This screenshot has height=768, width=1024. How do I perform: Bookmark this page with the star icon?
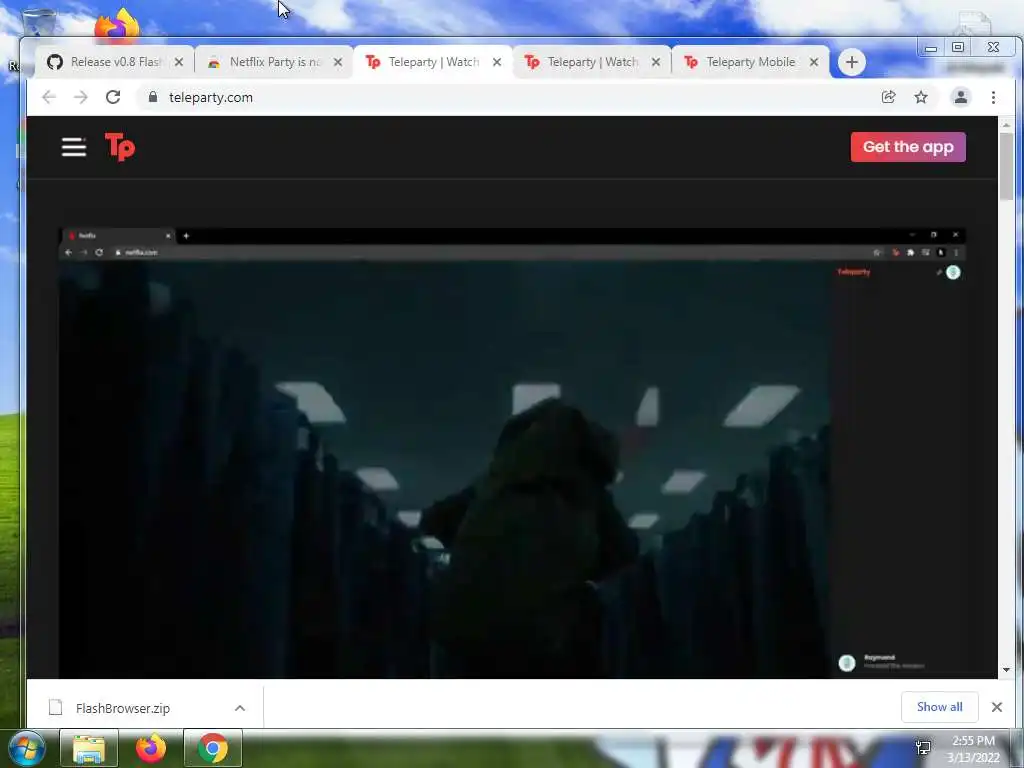pos(921,97)
